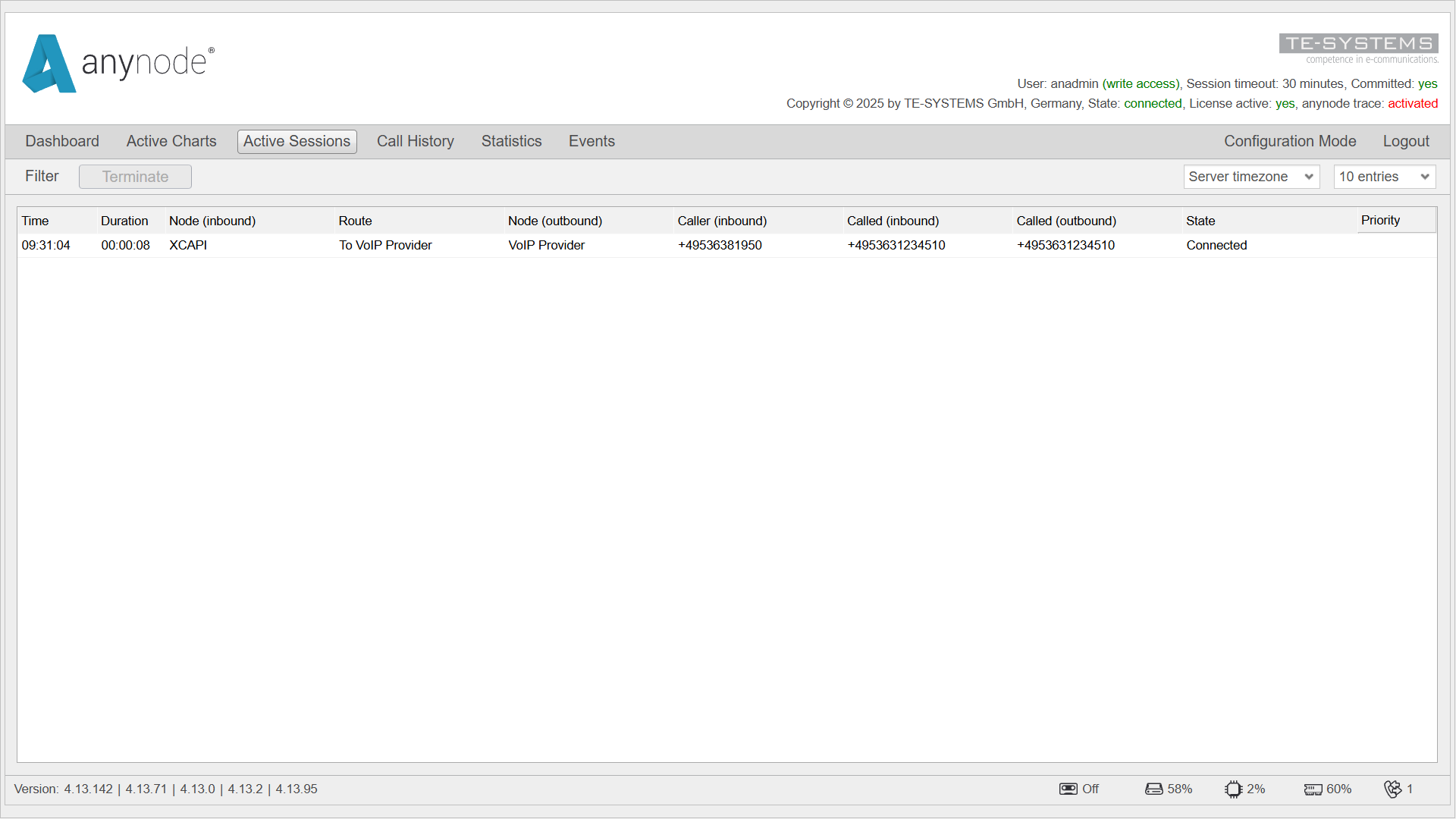Switch to the Active Charts tab

(x=171, y=141)
